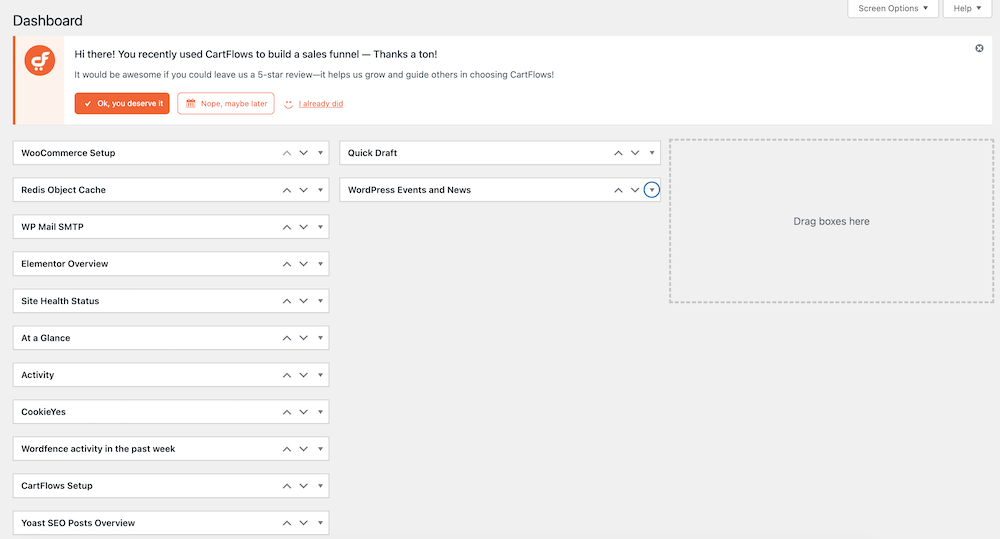Move Elementor Overview box down
This screenshot has width=1000, height=539.
click(x=303, y=264)
